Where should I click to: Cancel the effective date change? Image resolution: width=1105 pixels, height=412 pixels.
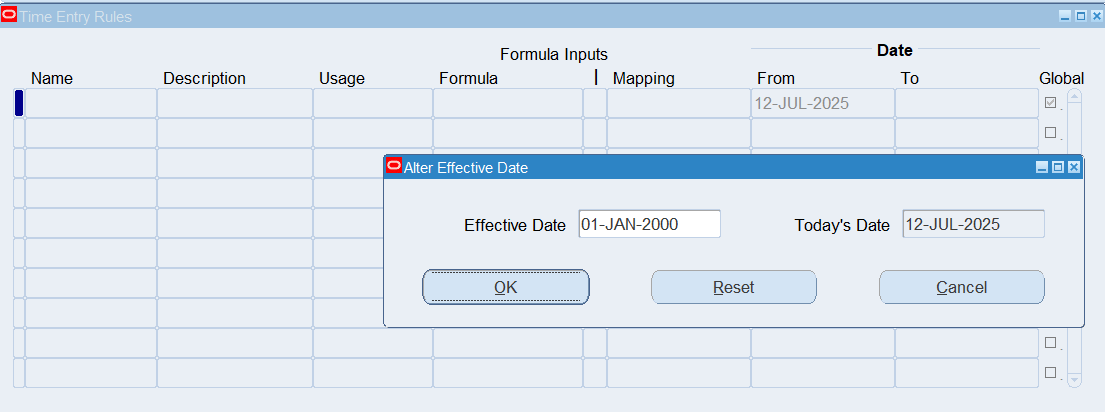[961, 287]
